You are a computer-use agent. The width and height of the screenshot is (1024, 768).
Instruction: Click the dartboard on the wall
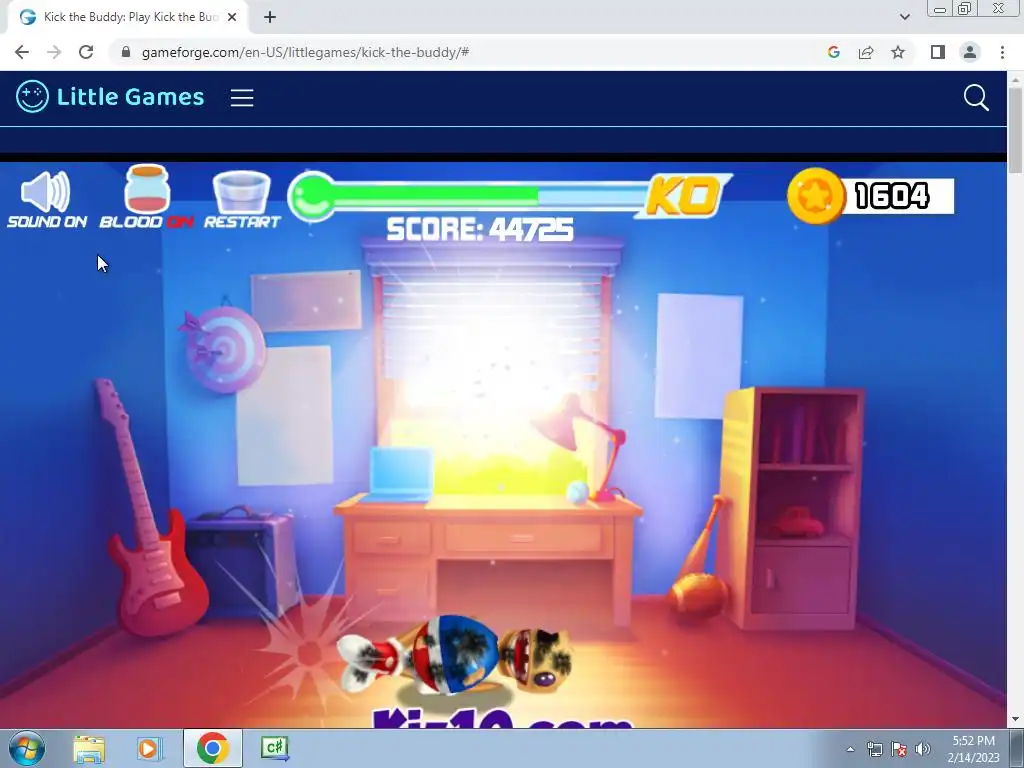tap(224, 349)
